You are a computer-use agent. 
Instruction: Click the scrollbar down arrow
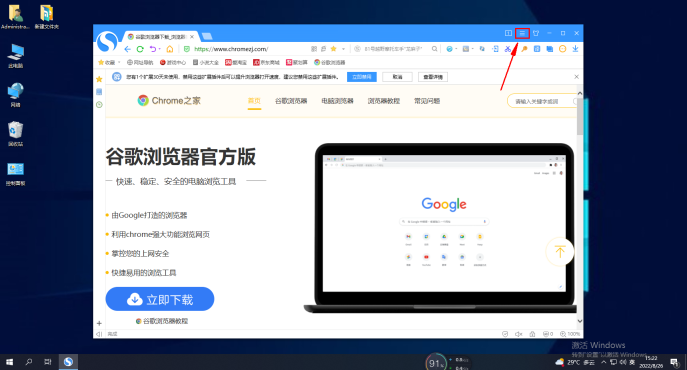[580, 321]
